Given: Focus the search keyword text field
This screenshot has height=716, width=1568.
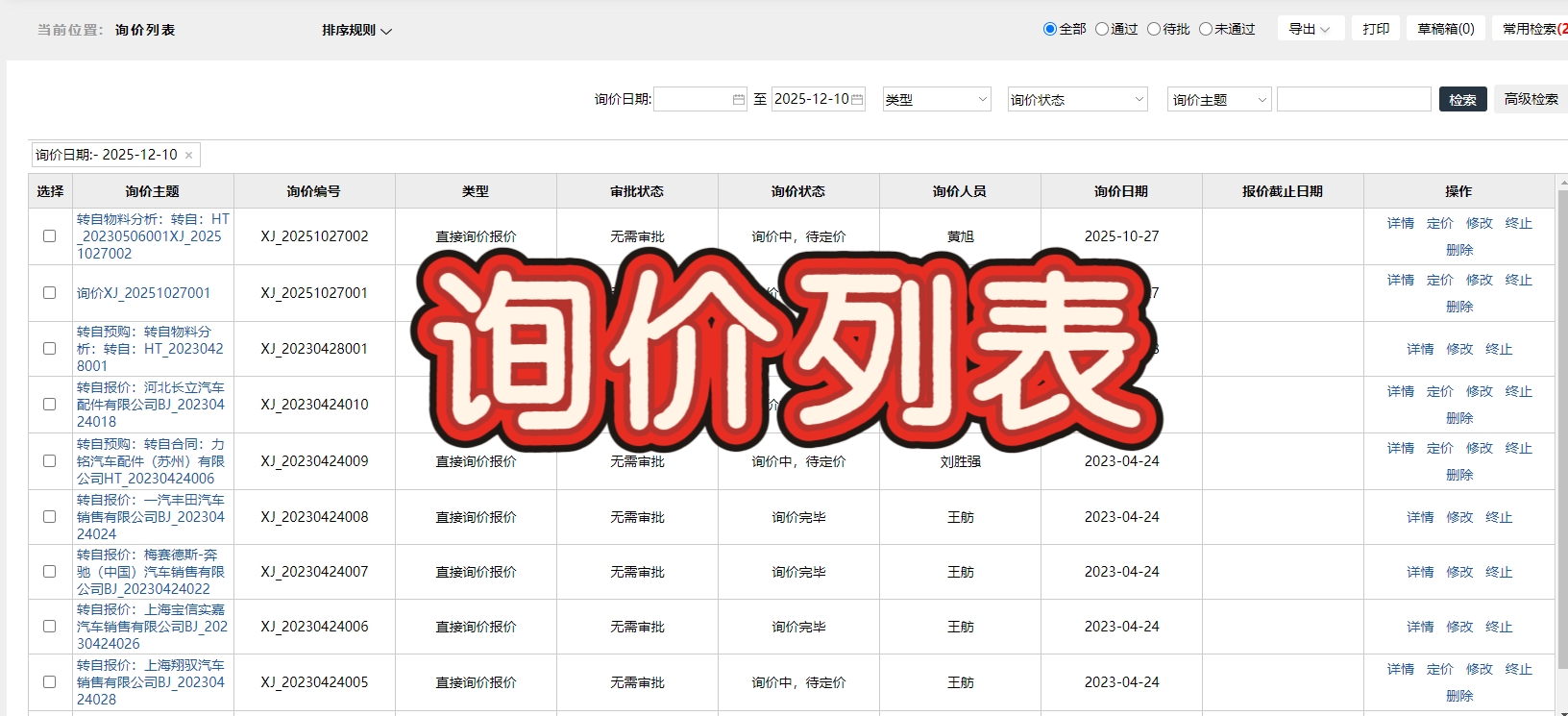Looking at the screenshot, I should [x=1354, y=99].
